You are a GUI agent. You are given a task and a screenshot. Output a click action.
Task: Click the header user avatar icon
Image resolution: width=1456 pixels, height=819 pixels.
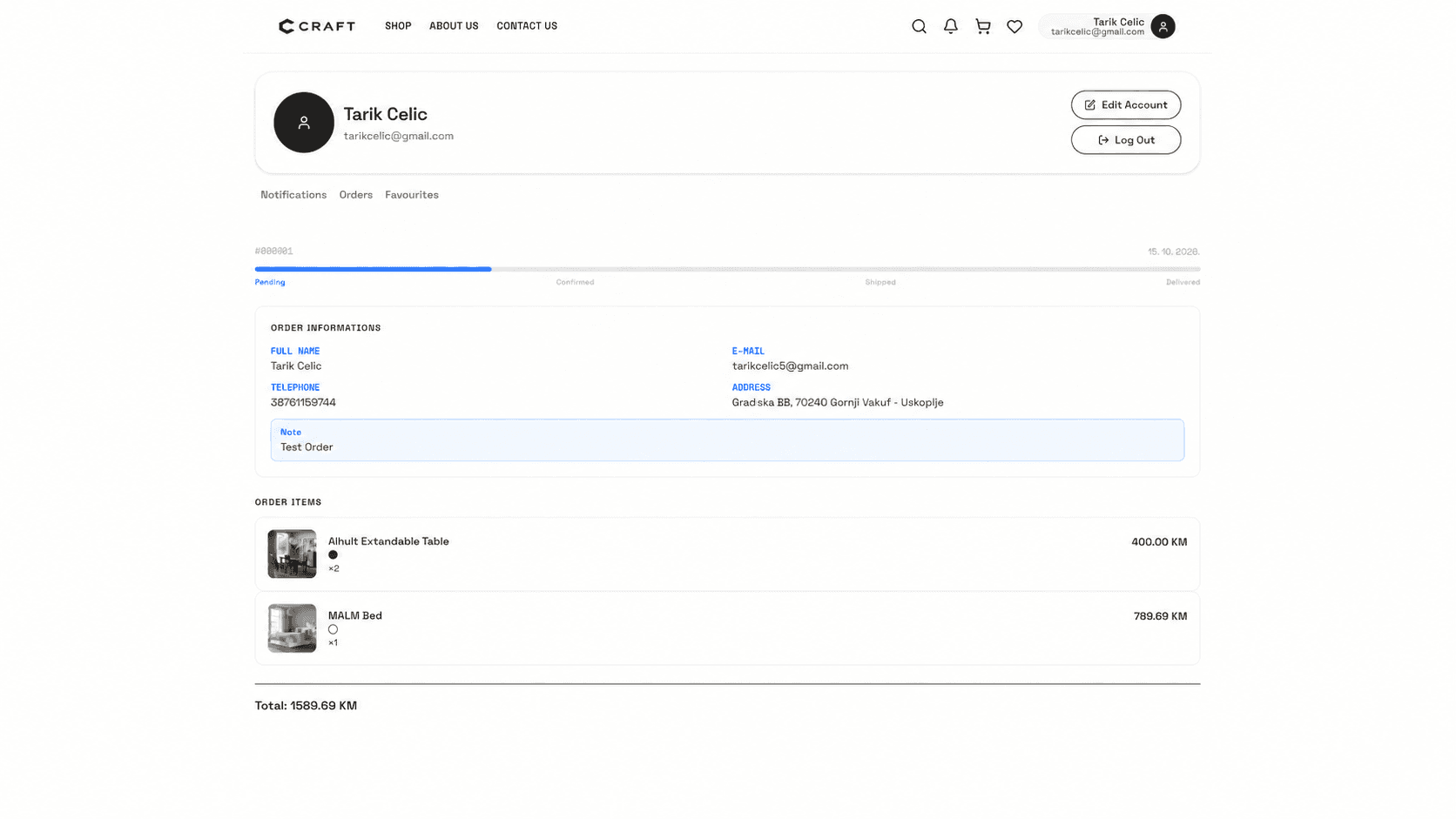pos(1163,26)
